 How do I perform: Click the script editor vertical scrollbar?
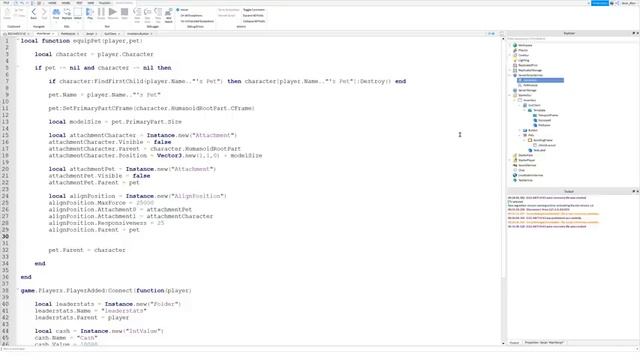click(x=503, y=191)
